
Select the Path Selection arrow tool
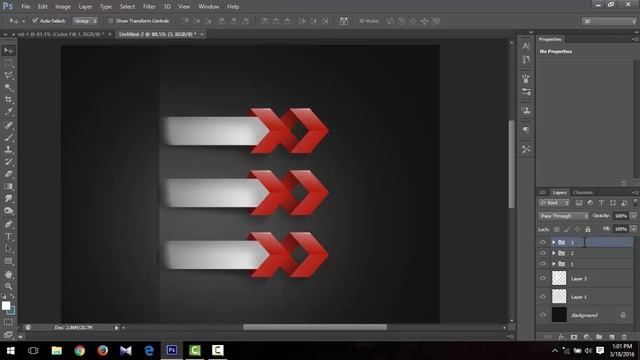click(x=8, y=249)
